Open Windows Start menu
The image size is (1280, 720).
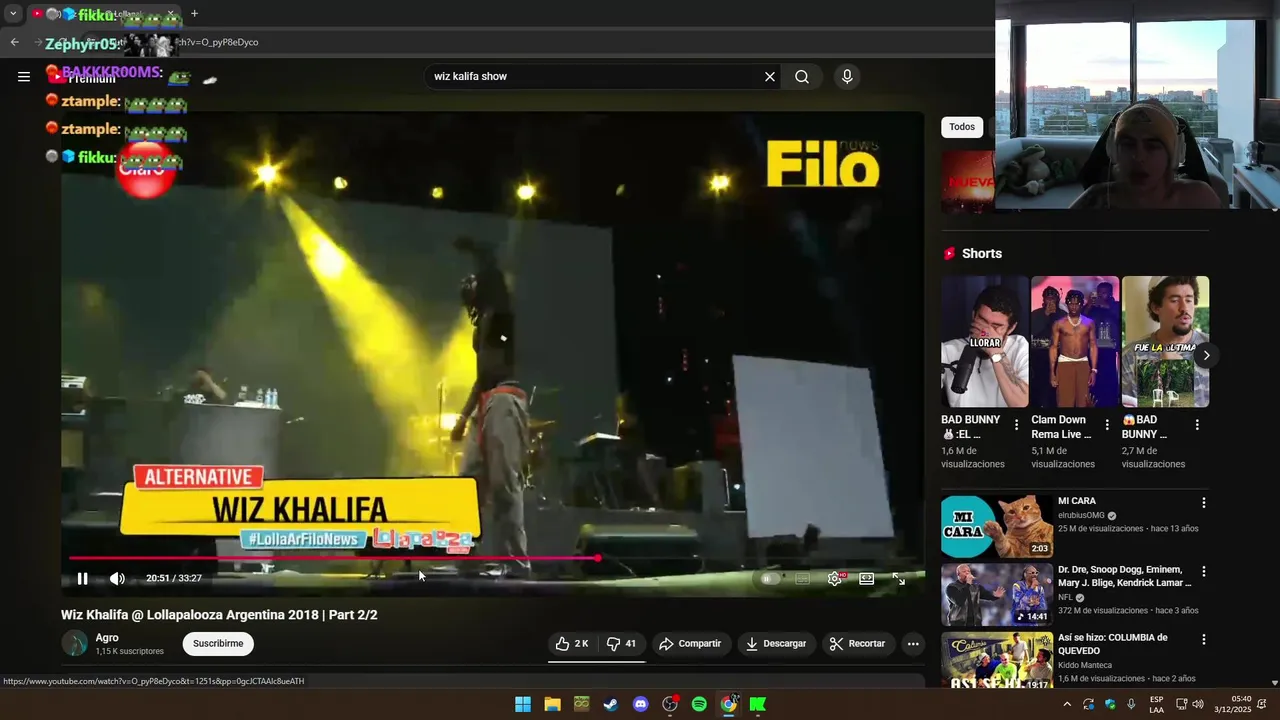523,704
